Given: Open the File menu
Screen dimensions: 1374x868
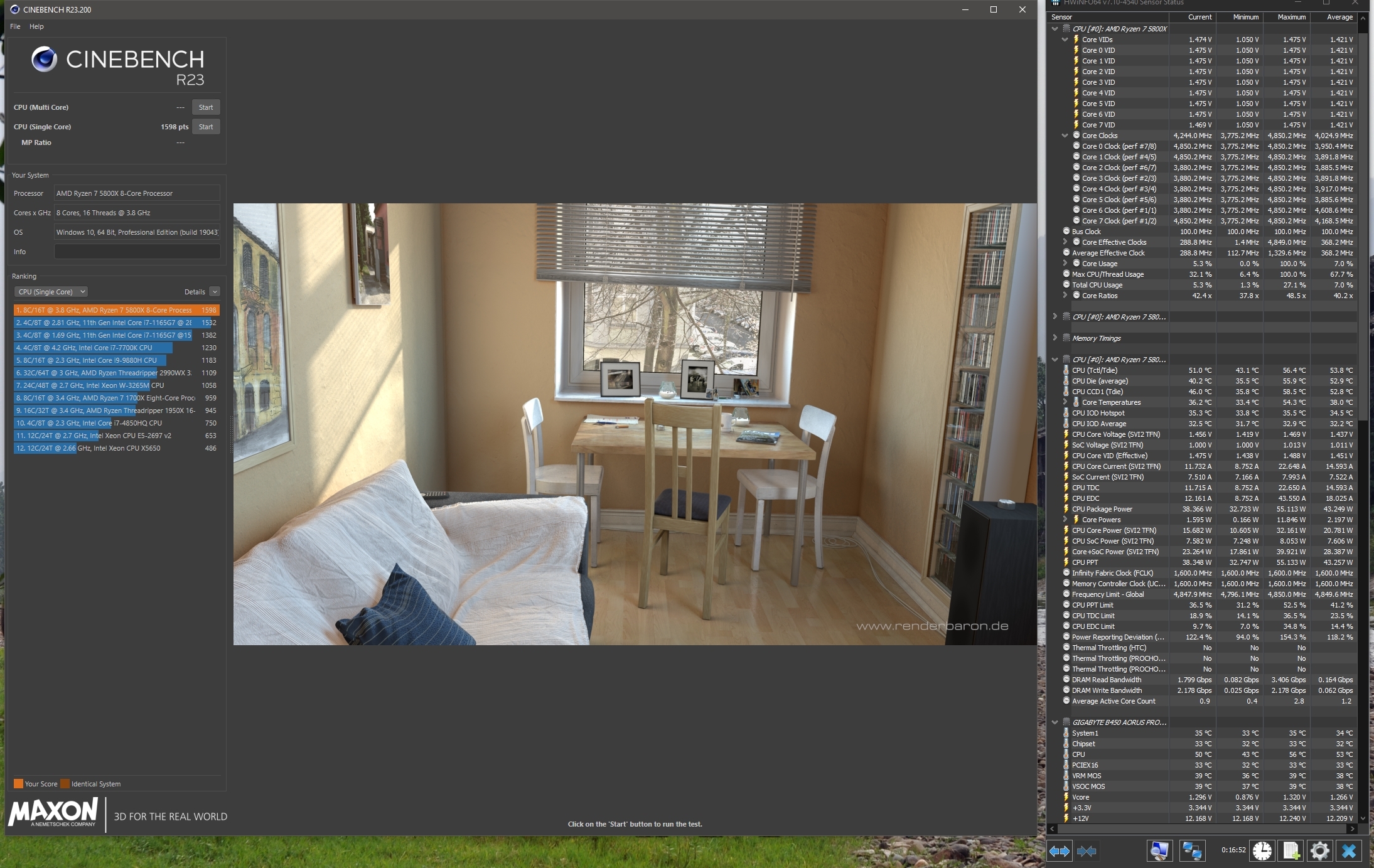Looking at the screenshot, I should 15,26.
